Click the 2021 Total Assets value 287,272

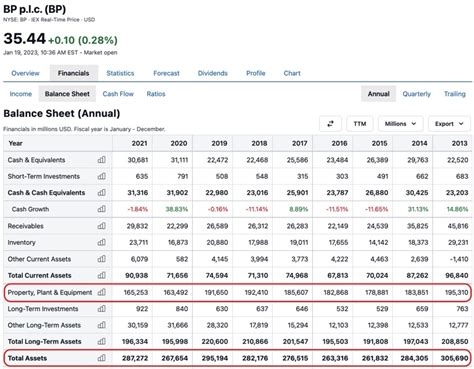pos(135,358)
